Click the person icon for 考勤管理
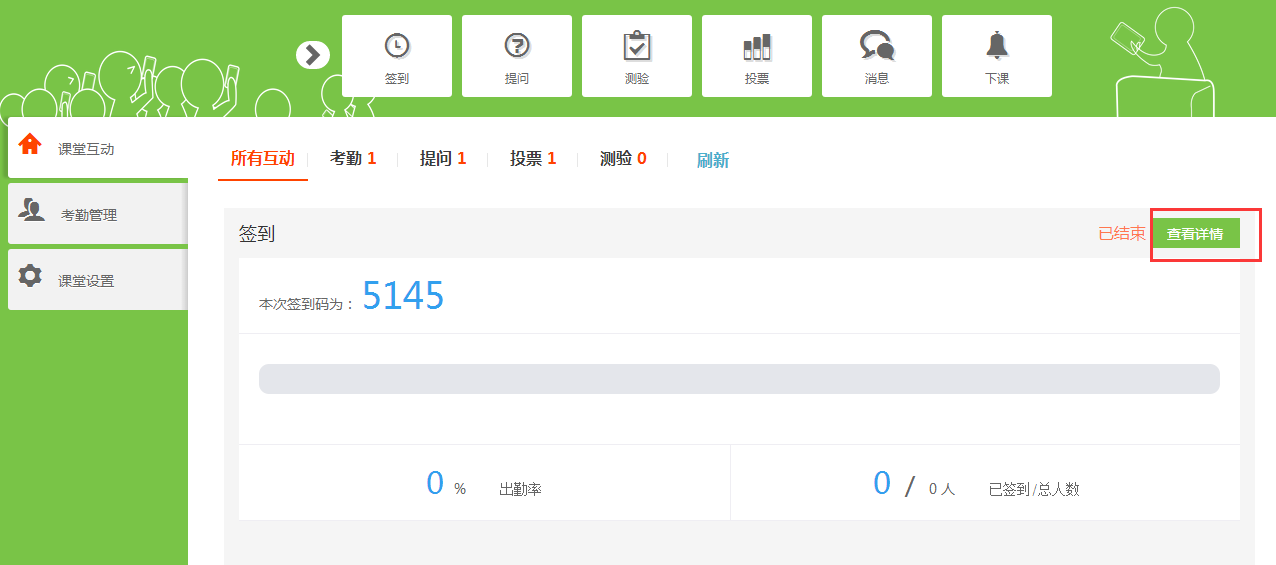Image resolution: width=1276 pixels, height=565 pixels. pyautogui.click(x=32, y=210)
